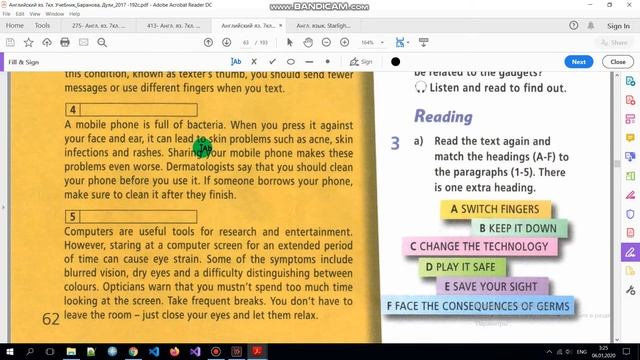The width and height of the screenshot is (640, 360).
Task: Bookmark file with the star icon
Action: coord(29,42)
